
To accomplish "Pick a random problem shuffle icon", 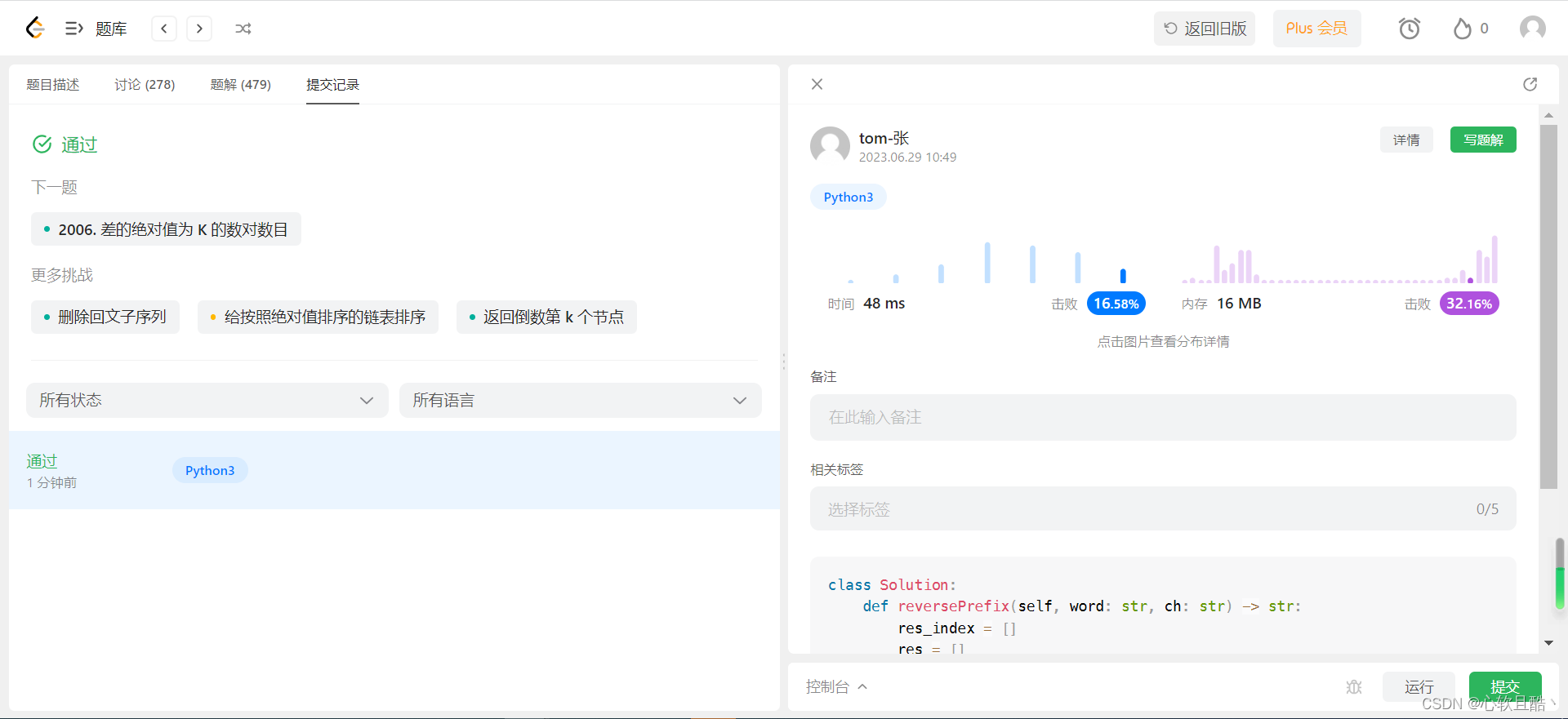I will point(243,29).
